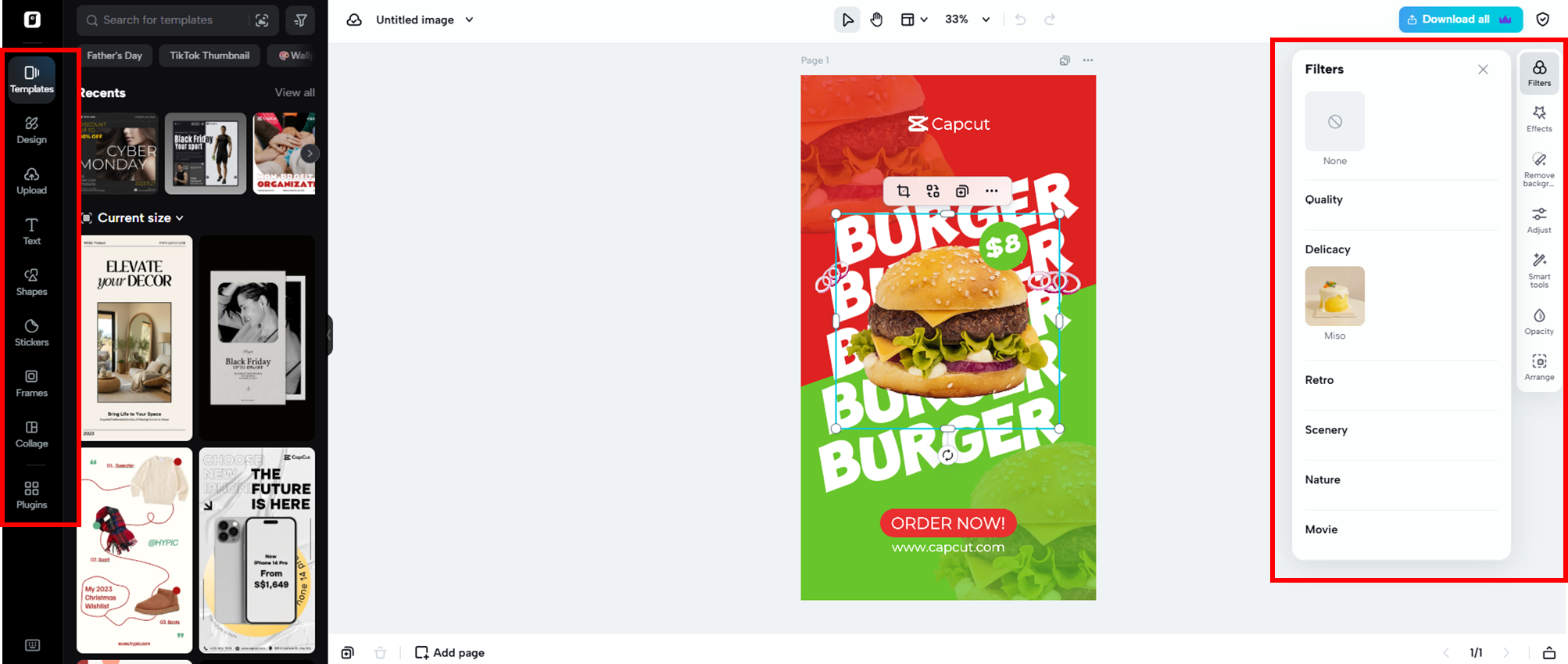Open the Shapes panel
Image resolution: width=1568 pixels, height=664 pixels.
[32, 282]
